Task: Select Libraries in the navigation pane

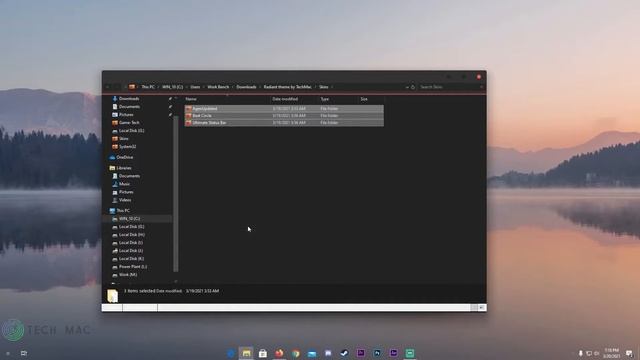Action: pos(124,168)
